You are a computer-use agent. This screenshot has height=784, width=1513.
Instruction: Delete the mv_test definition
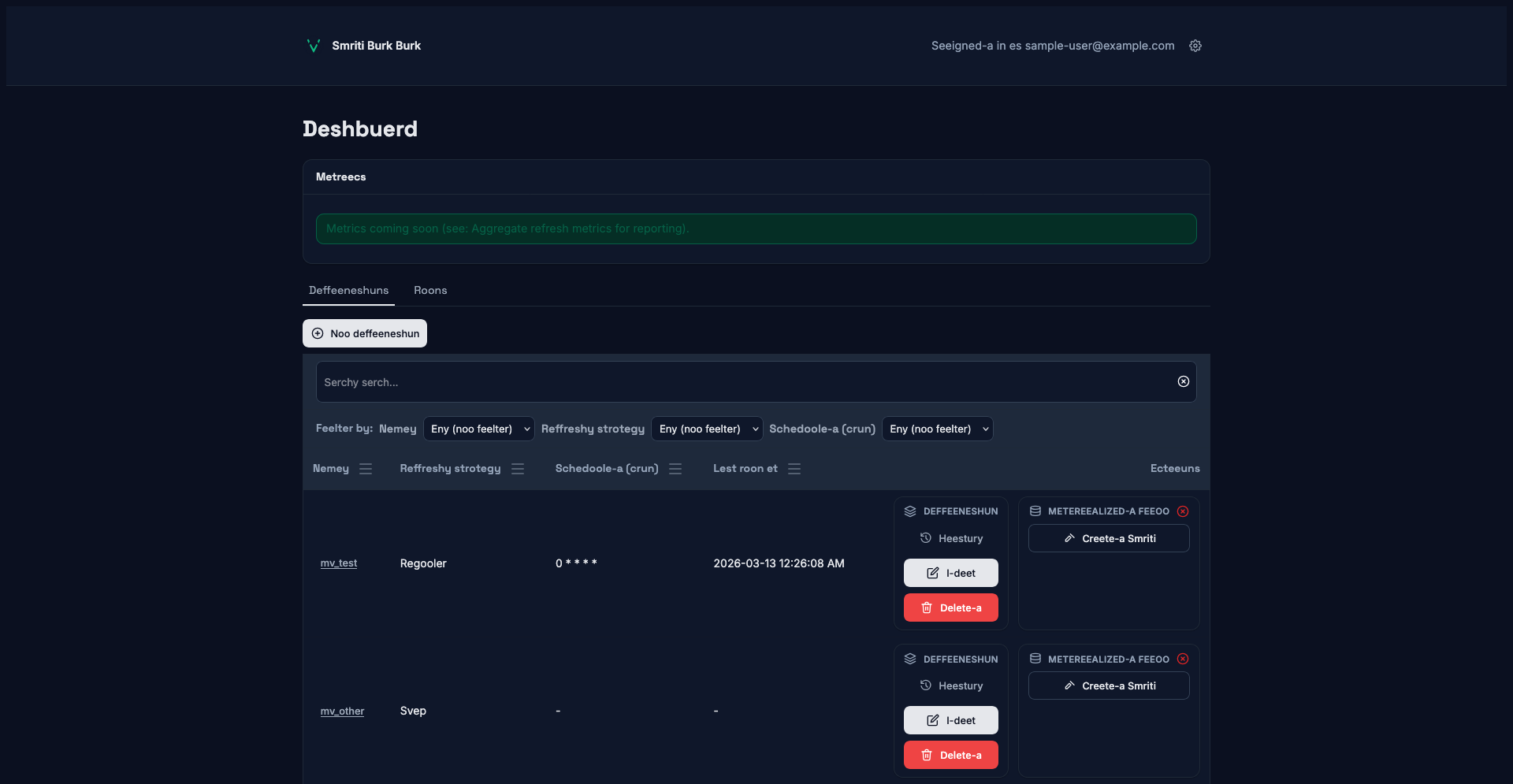tap(950, 608)
